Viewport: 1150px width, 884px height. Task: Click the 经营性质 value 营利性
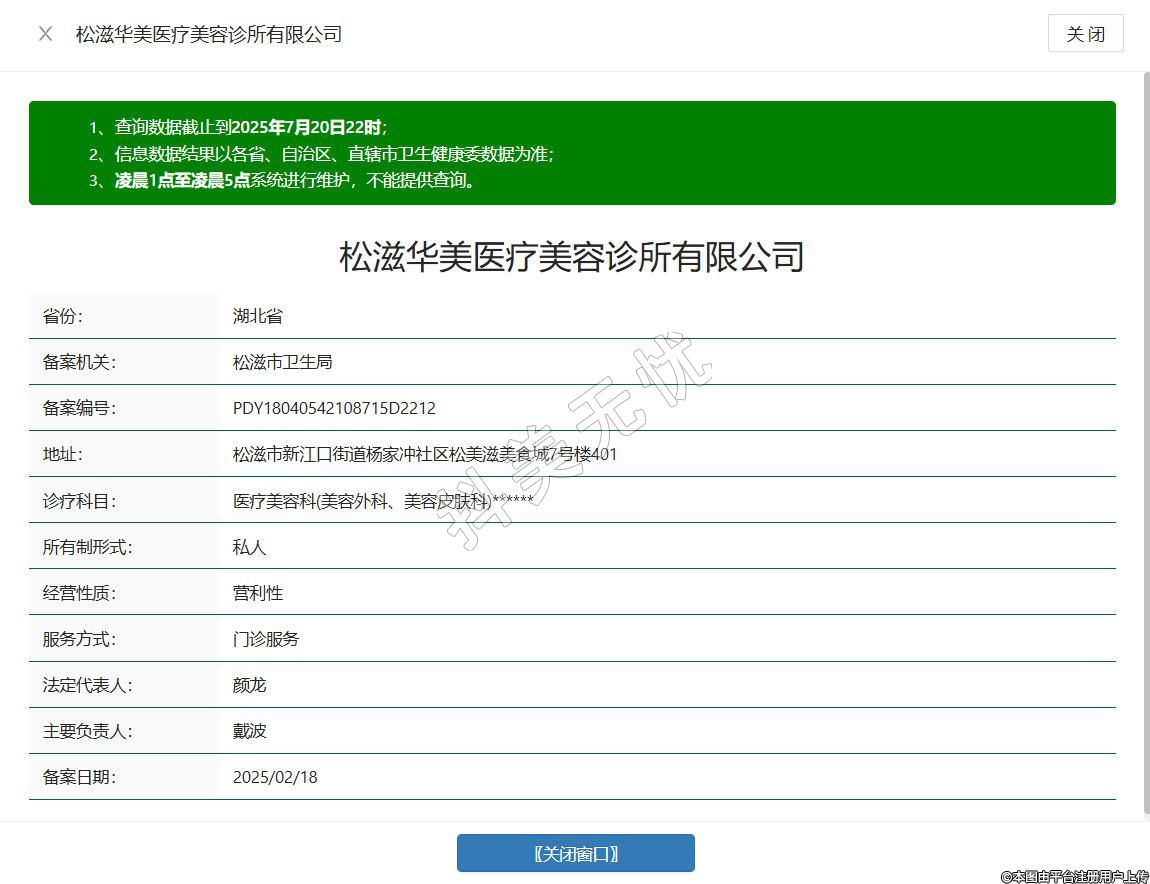click(x=258, y=593)
